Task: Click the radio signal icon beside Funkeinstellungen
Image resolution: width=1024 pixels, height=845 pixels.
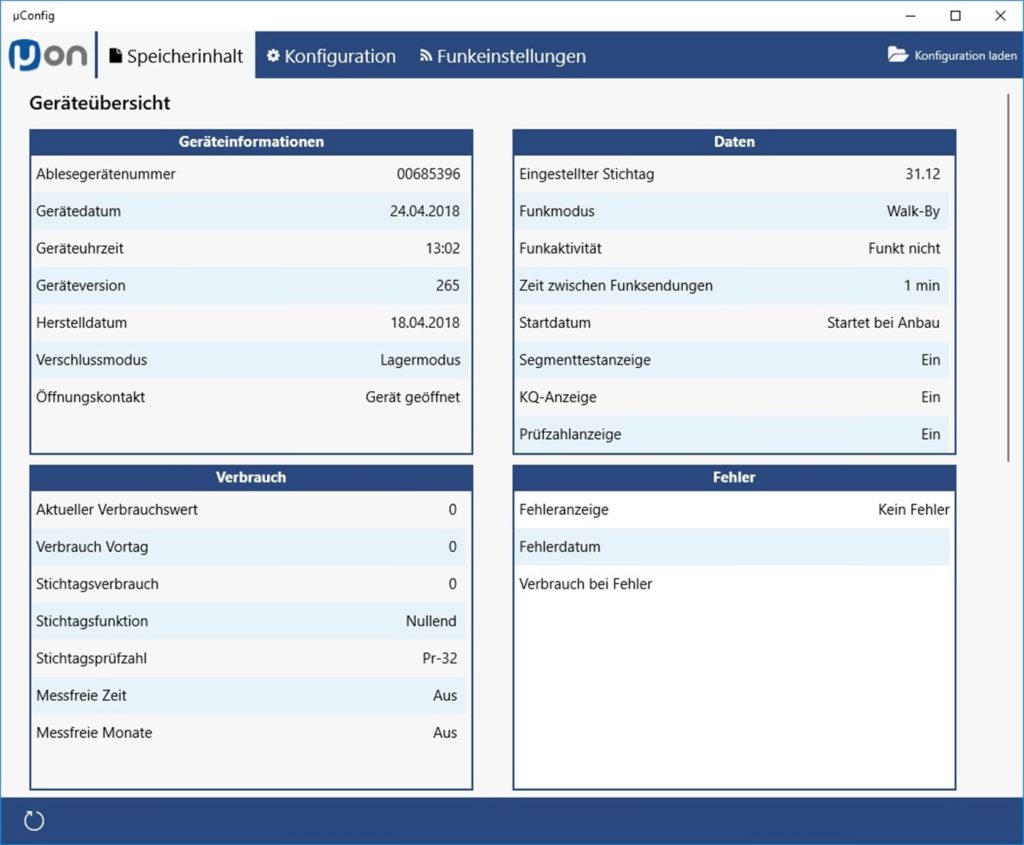Action: coord(426,56)
